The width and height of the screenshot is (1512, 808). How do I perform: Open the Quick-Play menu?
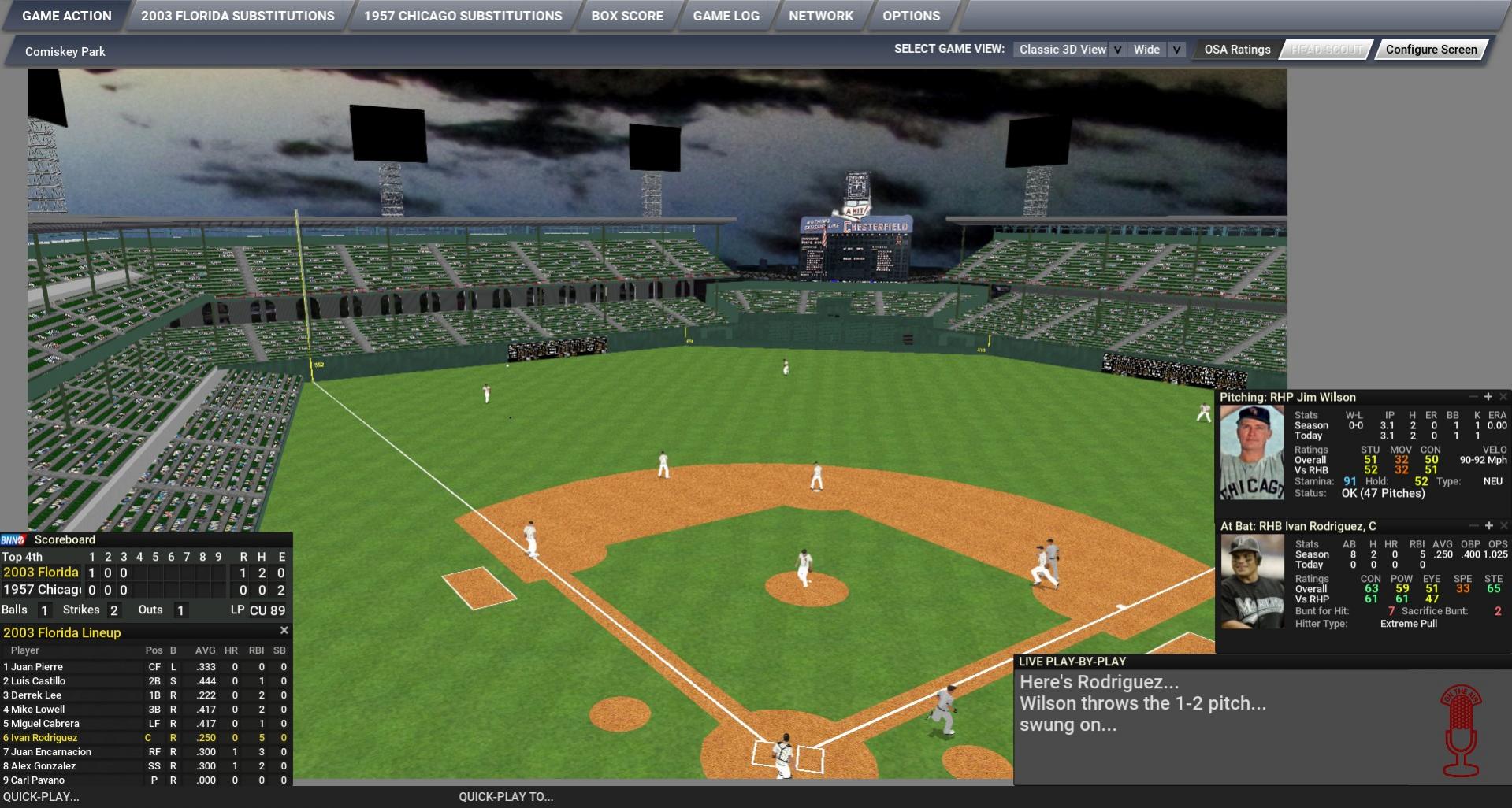(41, 796)
